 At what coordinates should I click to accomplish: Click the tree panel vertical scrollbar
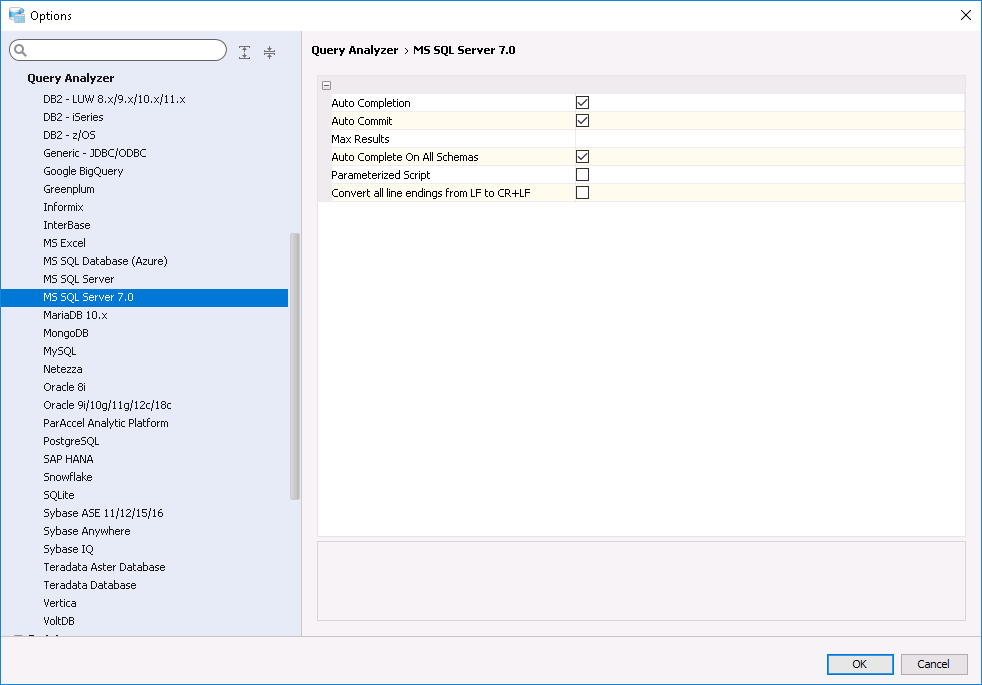point(294,366)
